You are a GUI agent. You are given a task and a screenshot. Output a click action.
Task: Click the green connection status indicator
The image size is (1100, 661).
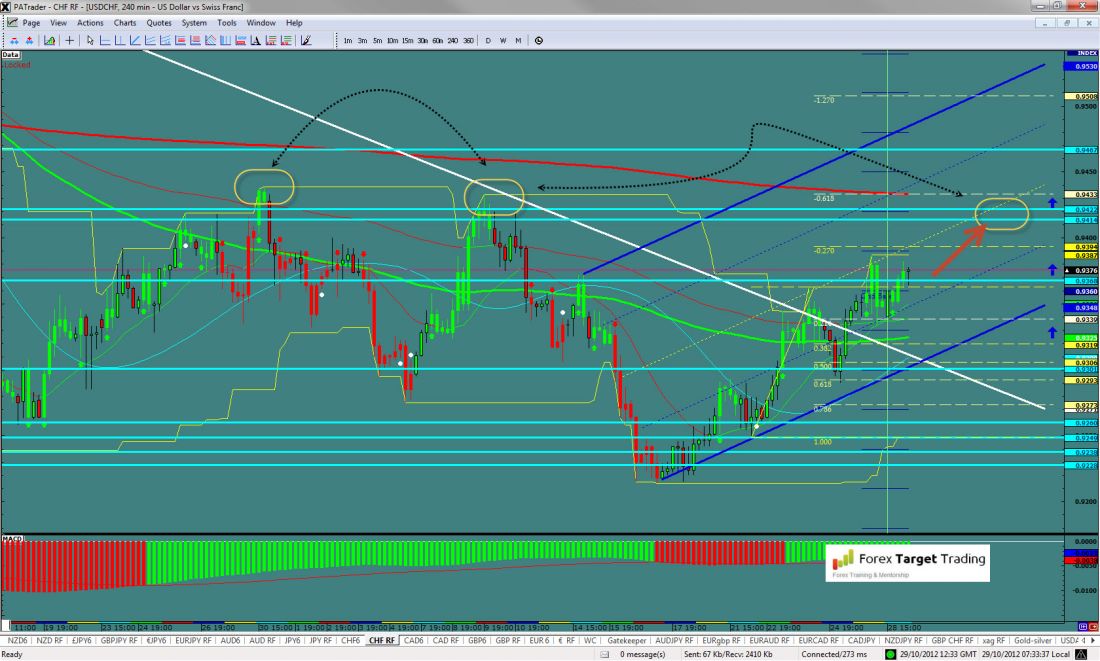click(890, 654)
